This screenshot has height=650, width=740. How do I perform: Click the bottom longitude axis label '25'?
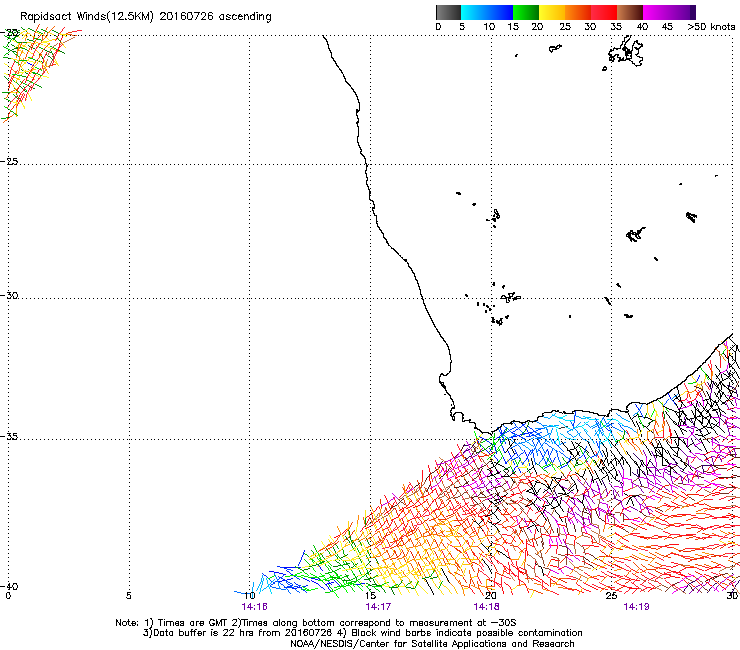click(611, 596)
